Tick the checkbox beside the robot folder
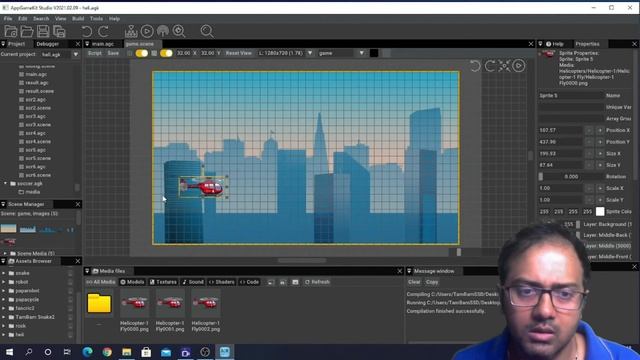 [70, 282]
